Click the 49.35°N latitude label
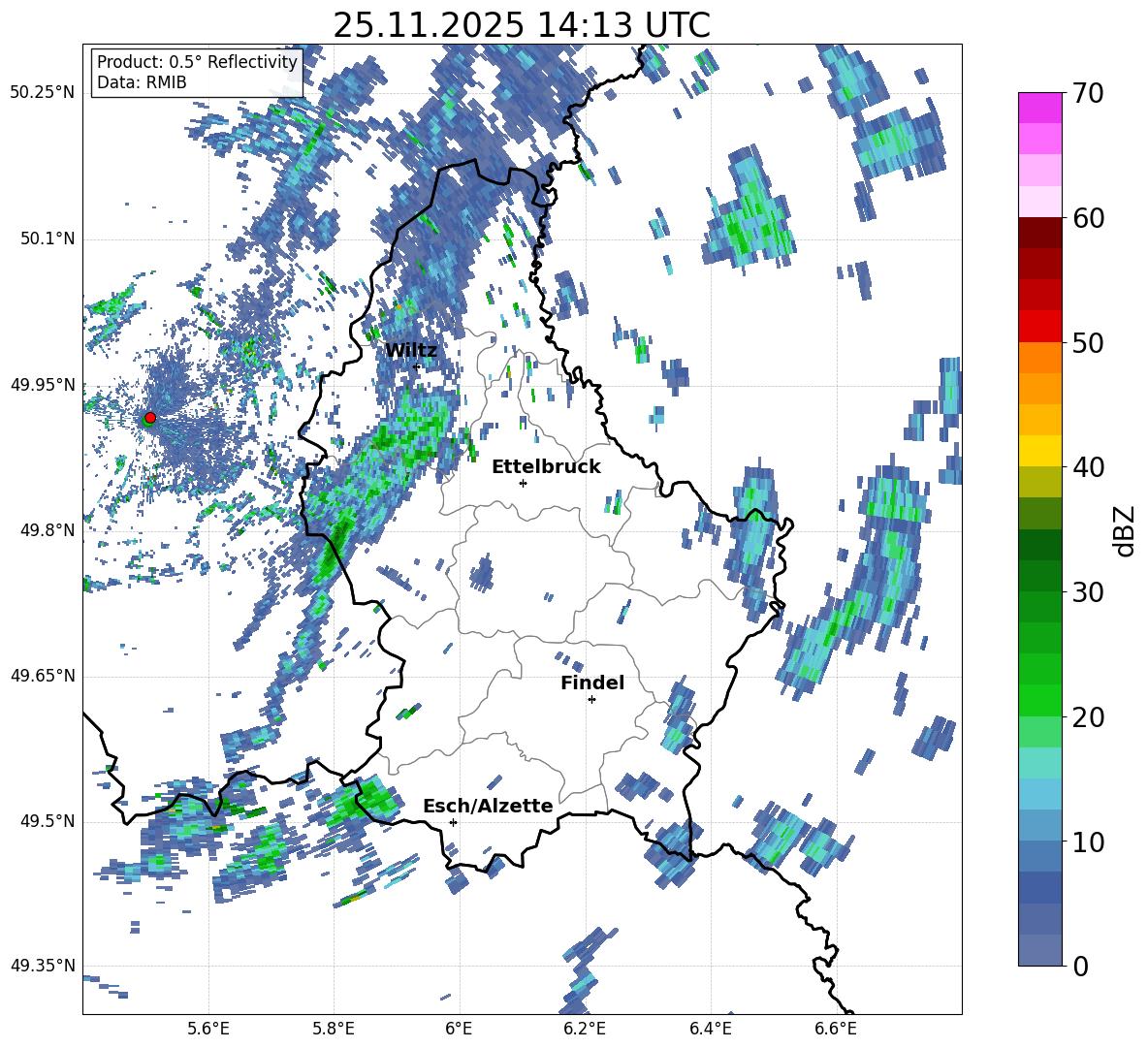 pos(43,966)
